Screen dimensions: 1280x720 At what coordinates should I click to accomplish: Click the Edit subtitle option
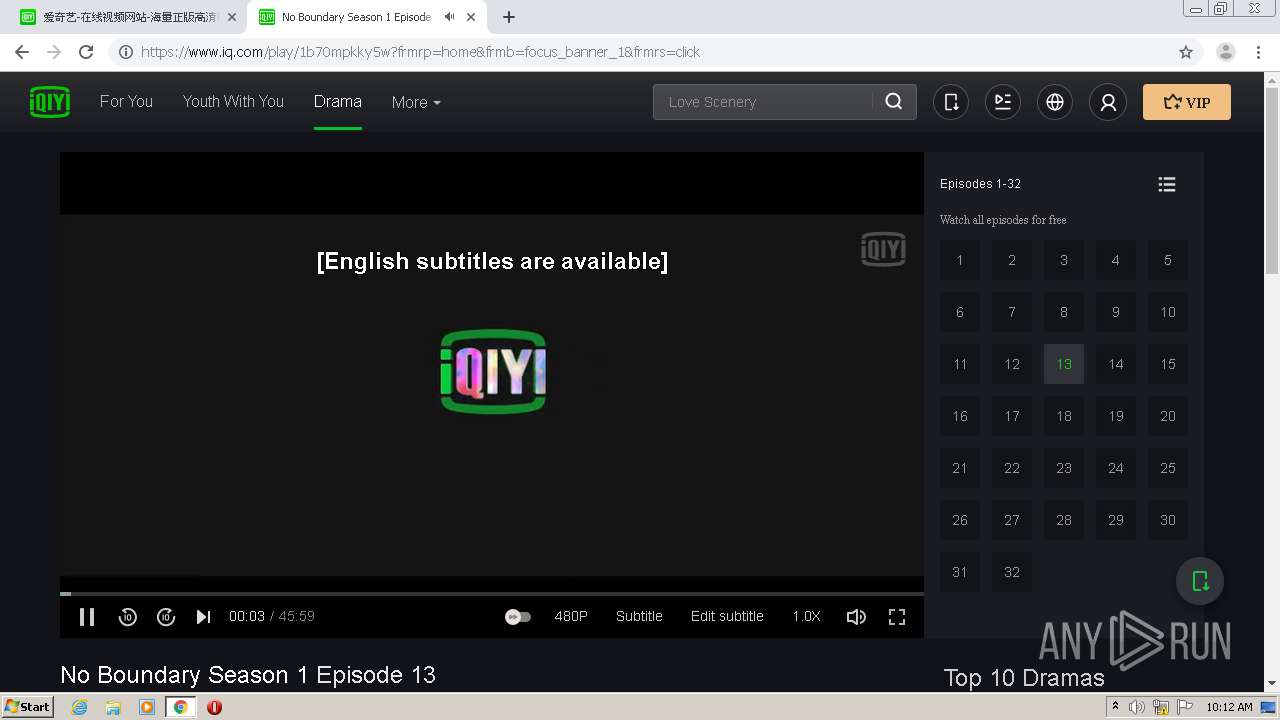727,616
